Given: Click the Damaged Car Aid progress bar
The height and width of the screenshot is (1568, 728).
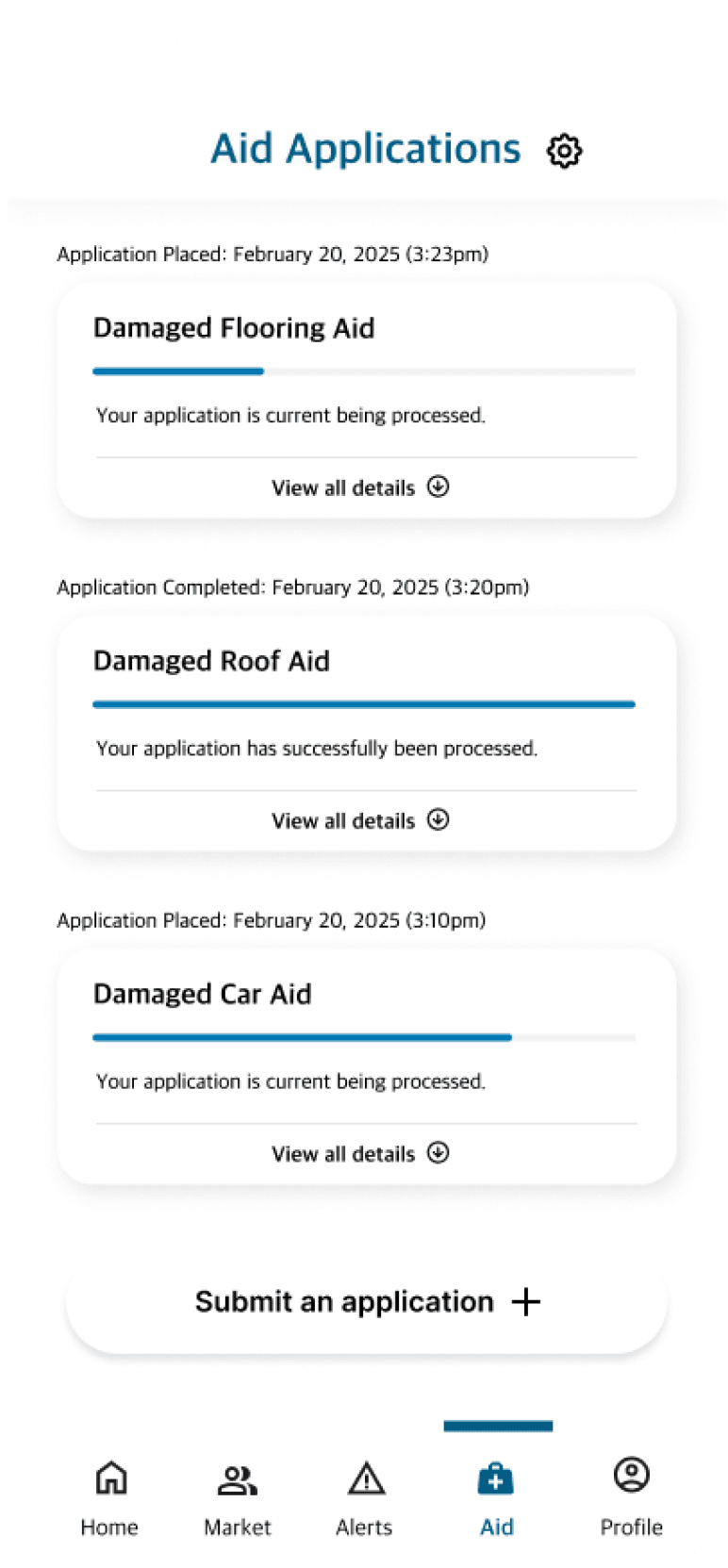Looking at the screenshot, I should (364, 1037).
